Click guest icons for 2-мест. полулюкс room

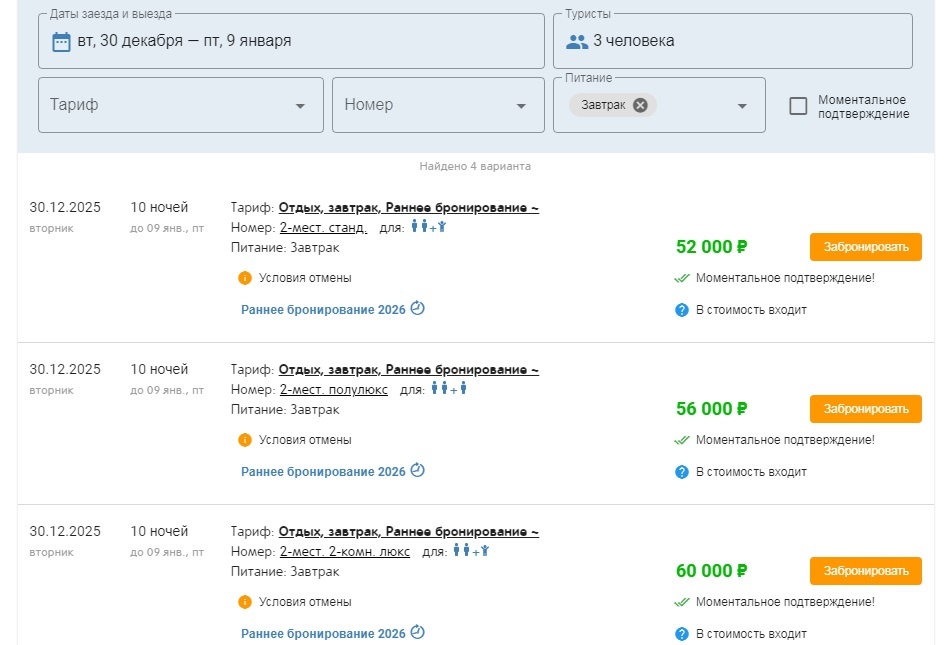tap(449, 388)
